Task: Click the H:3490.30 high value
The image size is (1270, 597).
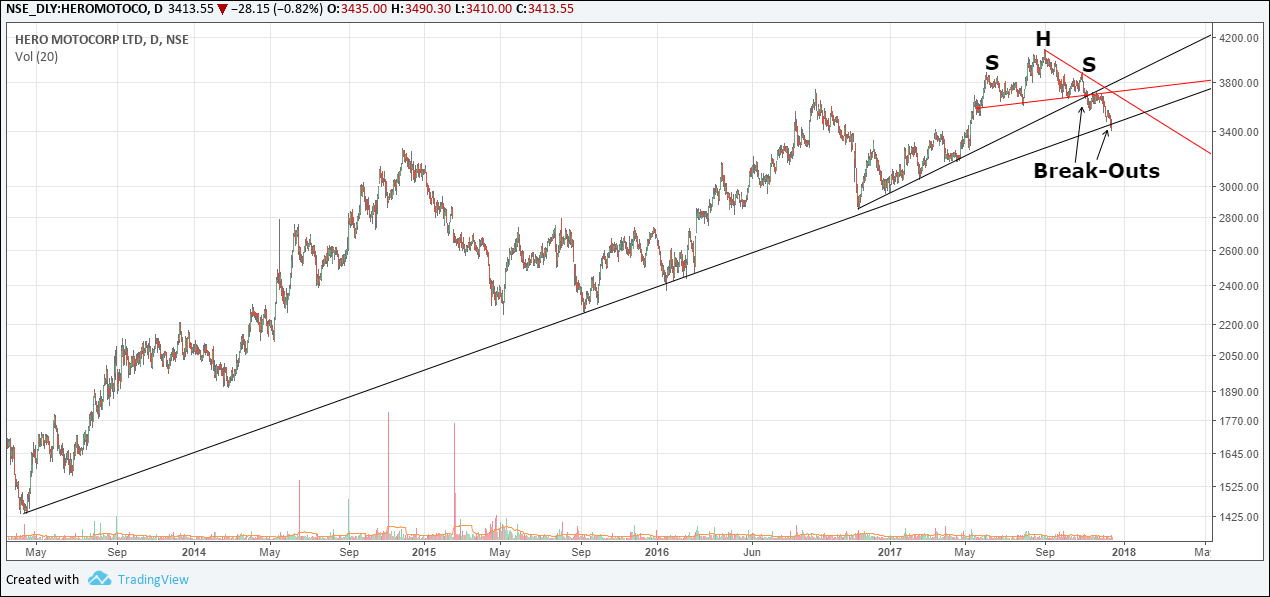Action: [x=420, y=9]
